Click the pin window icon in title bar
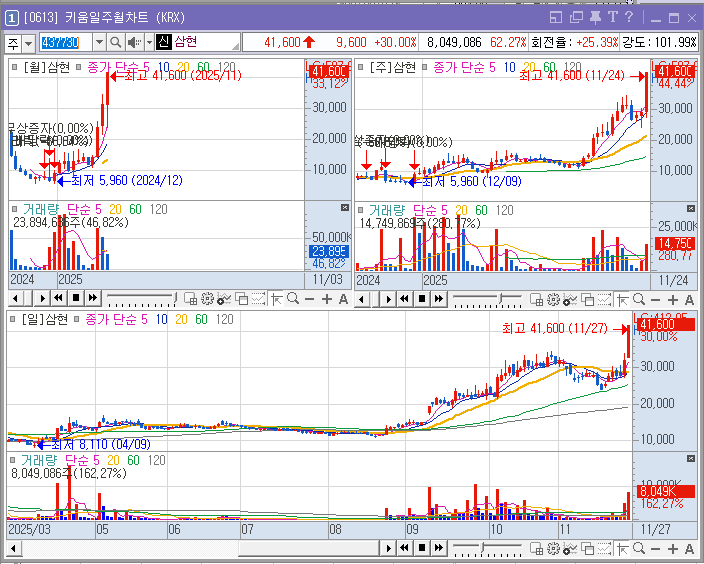Viewport: 704px width, 564px height. coord(595,18)
